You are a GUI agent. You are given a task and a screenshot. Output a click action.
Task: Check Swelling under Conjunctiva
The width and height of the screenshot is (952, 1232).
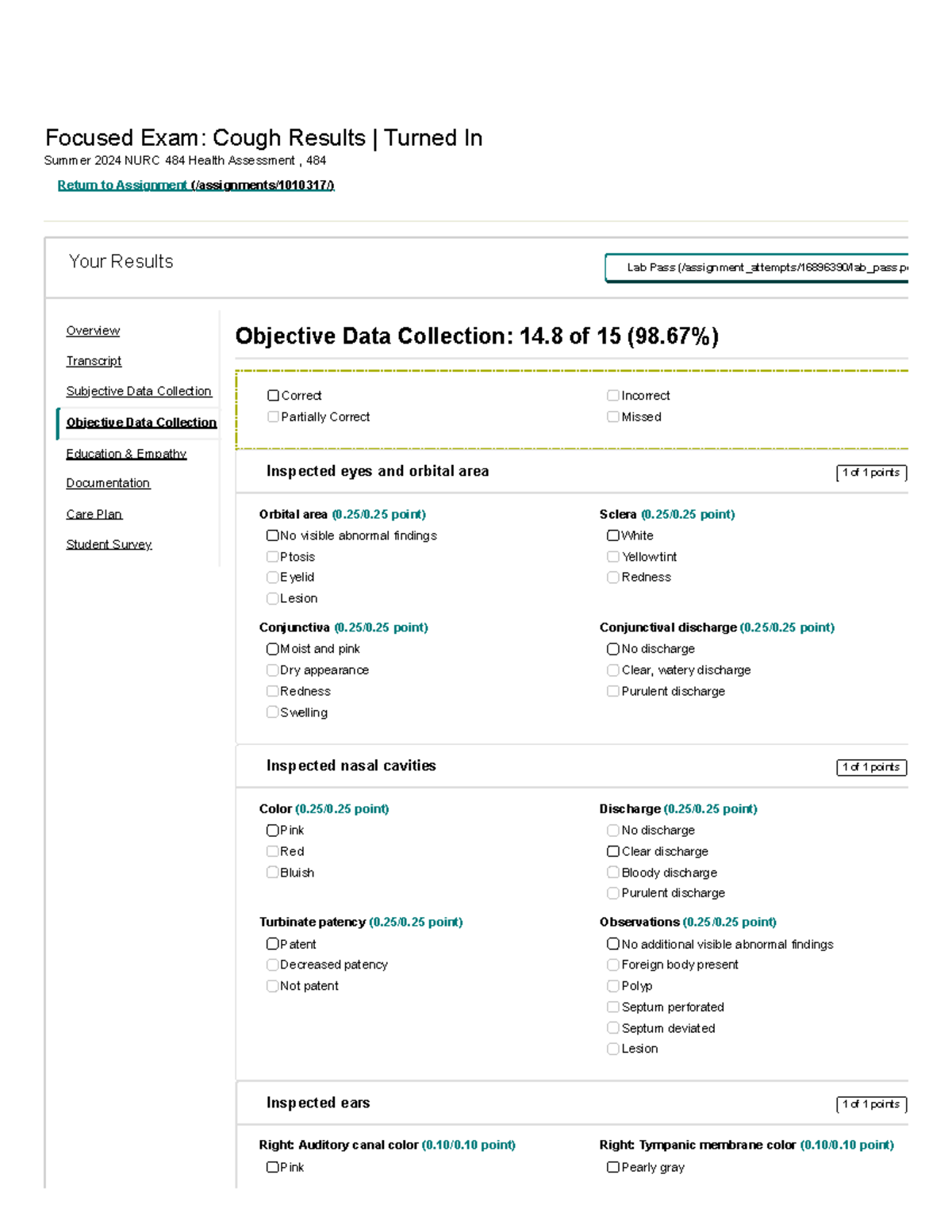(273, 712)
